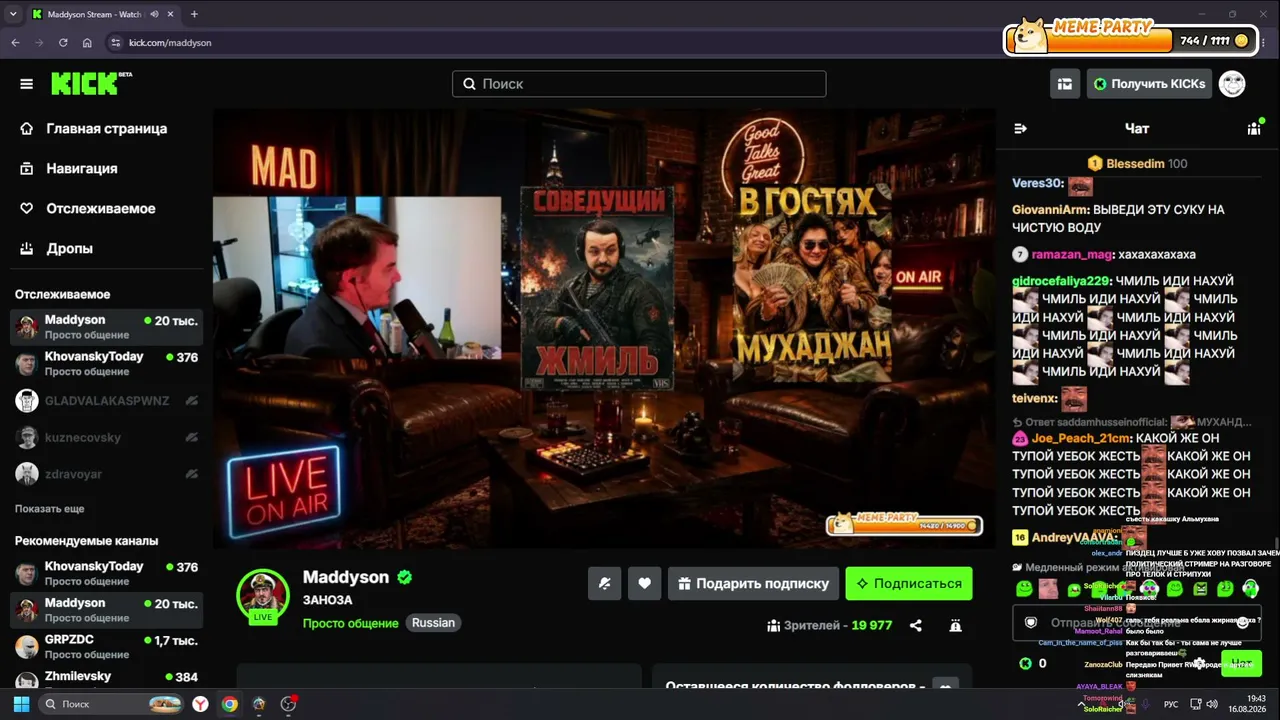The width and height of the screenshot is (1280, 720).
Task: Switch the РУС keyboard language indicator
Action: click(x=1171, y=704)
